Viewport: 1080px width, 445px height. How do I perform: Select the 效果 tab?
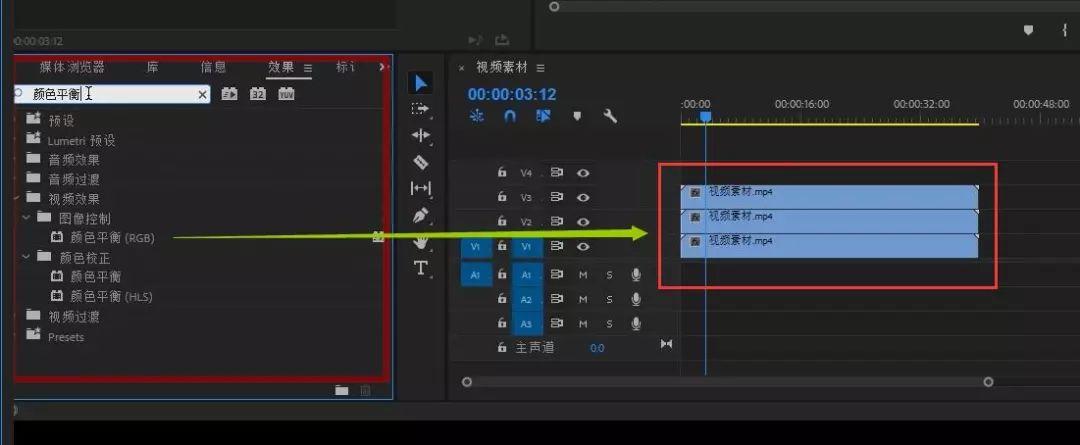pos(281,67)
